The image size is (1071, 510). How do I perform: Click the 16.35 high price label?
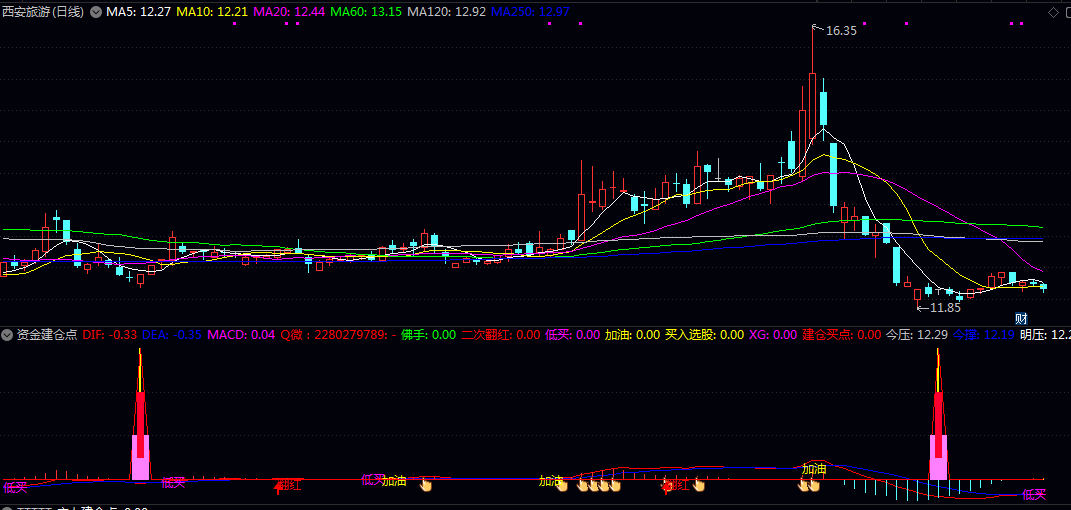click(x=841, y=31)
